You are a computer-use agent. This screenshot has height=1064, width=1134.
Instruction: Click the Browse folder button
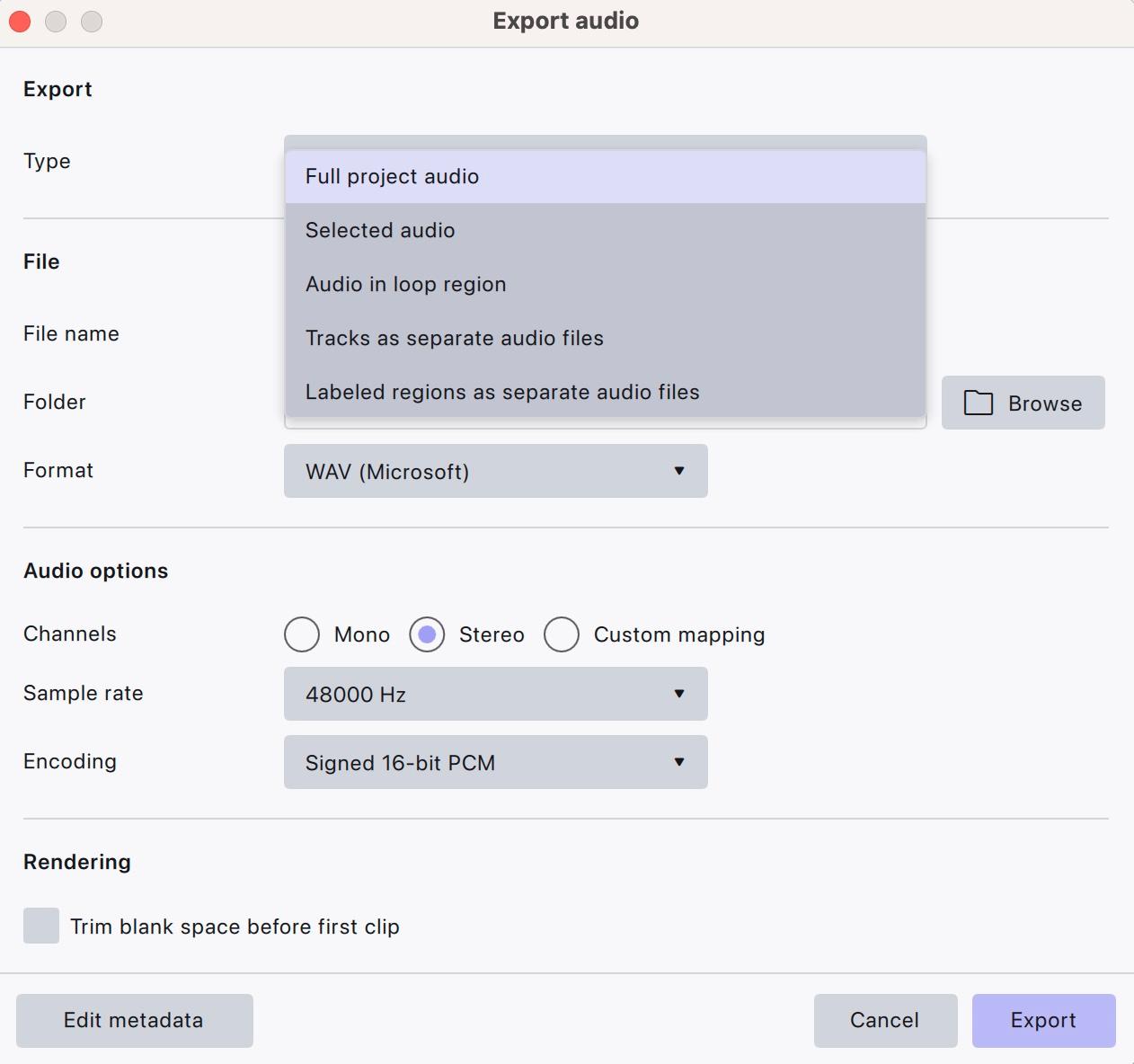coord(1023,403)
